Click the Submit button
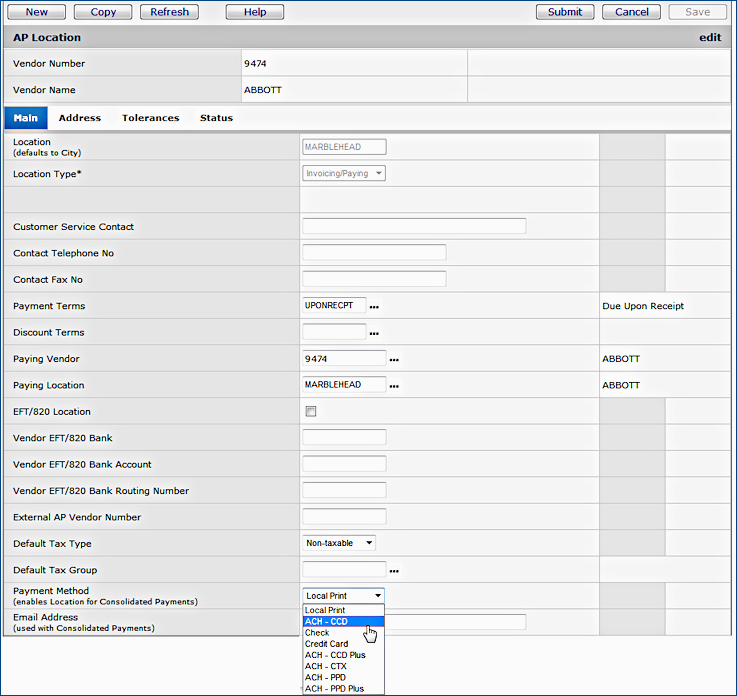The height and width of the screenshot is (696, 737). [564, 12]
